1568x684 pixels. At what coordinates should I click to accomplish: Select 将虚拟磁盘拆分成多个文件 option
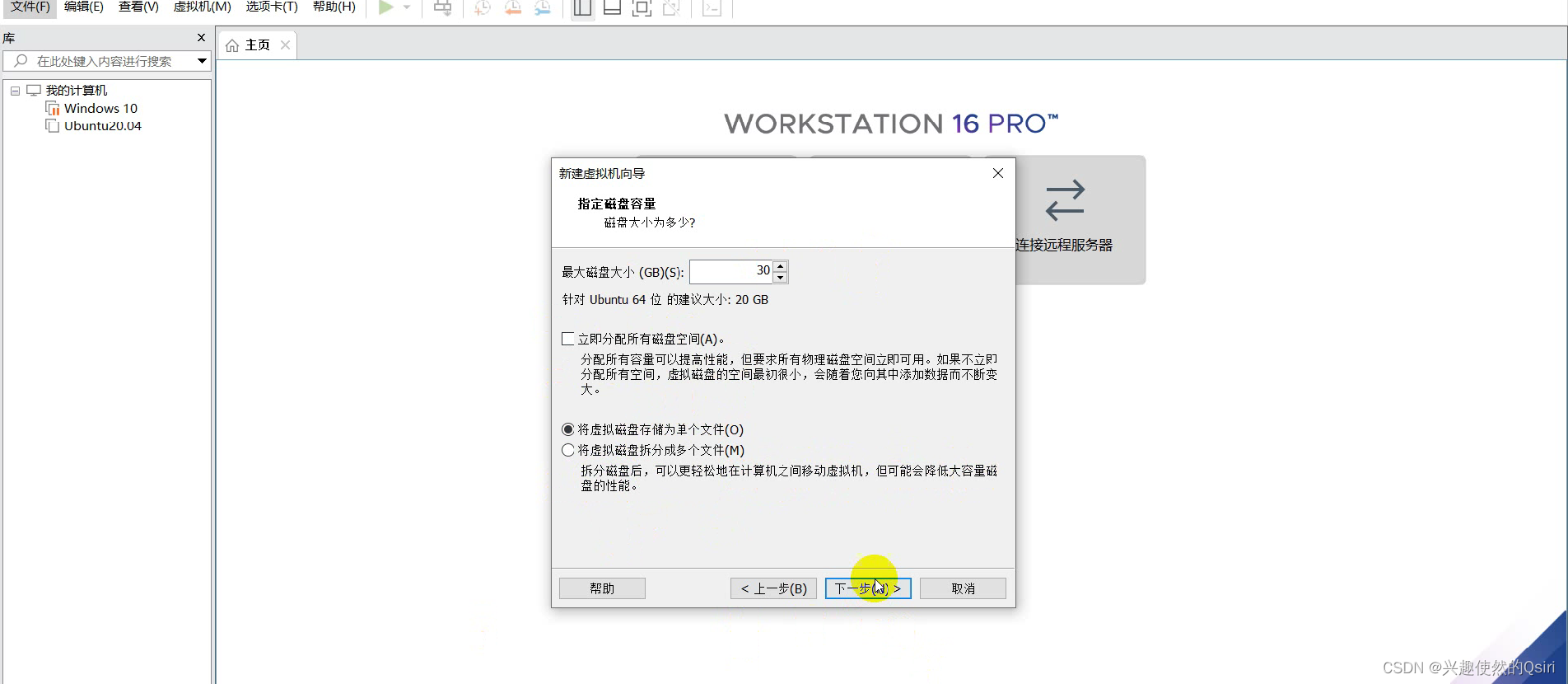[568, 450]
